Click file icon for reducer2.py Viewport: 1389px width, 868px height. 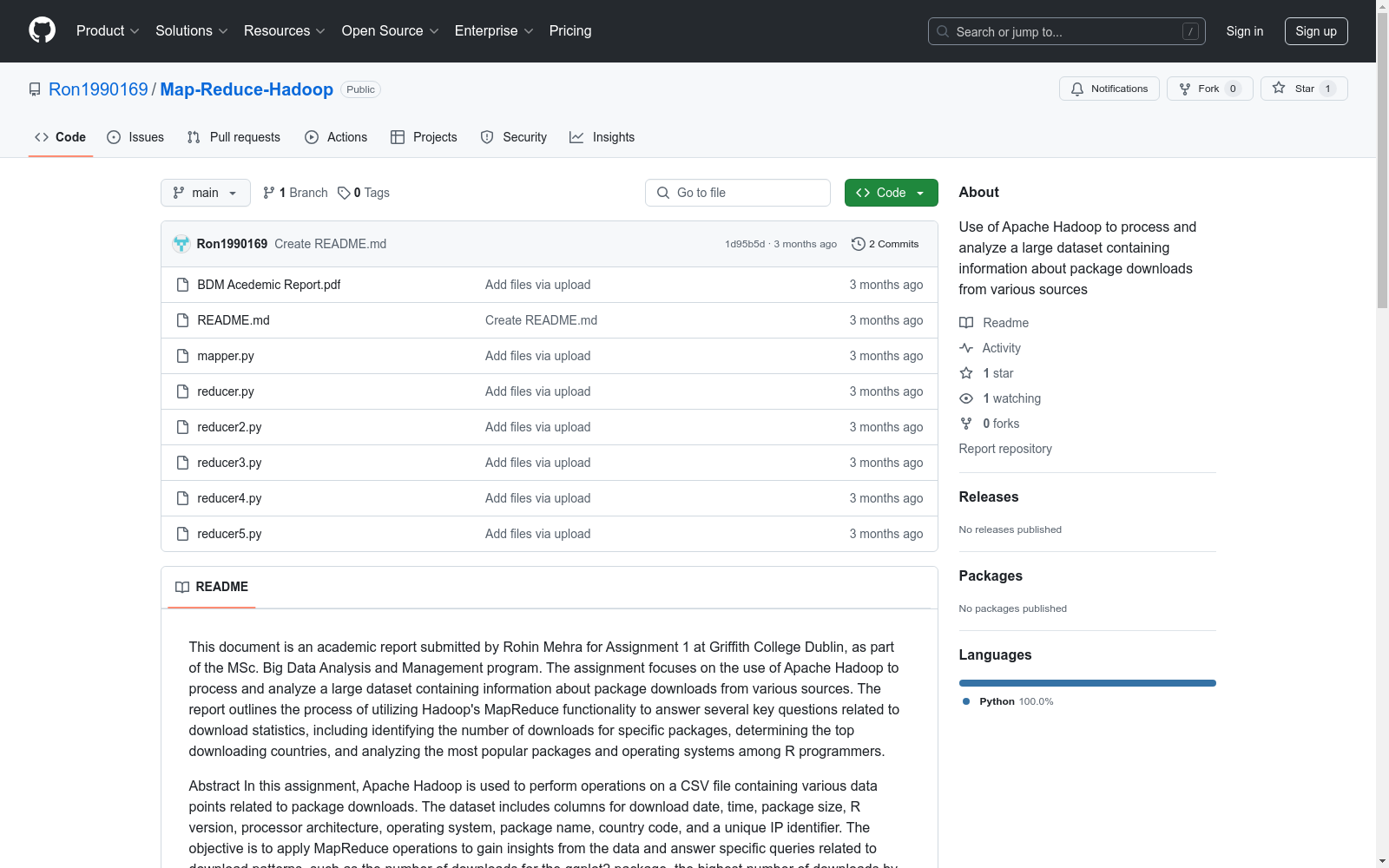(x=182, y=427)
